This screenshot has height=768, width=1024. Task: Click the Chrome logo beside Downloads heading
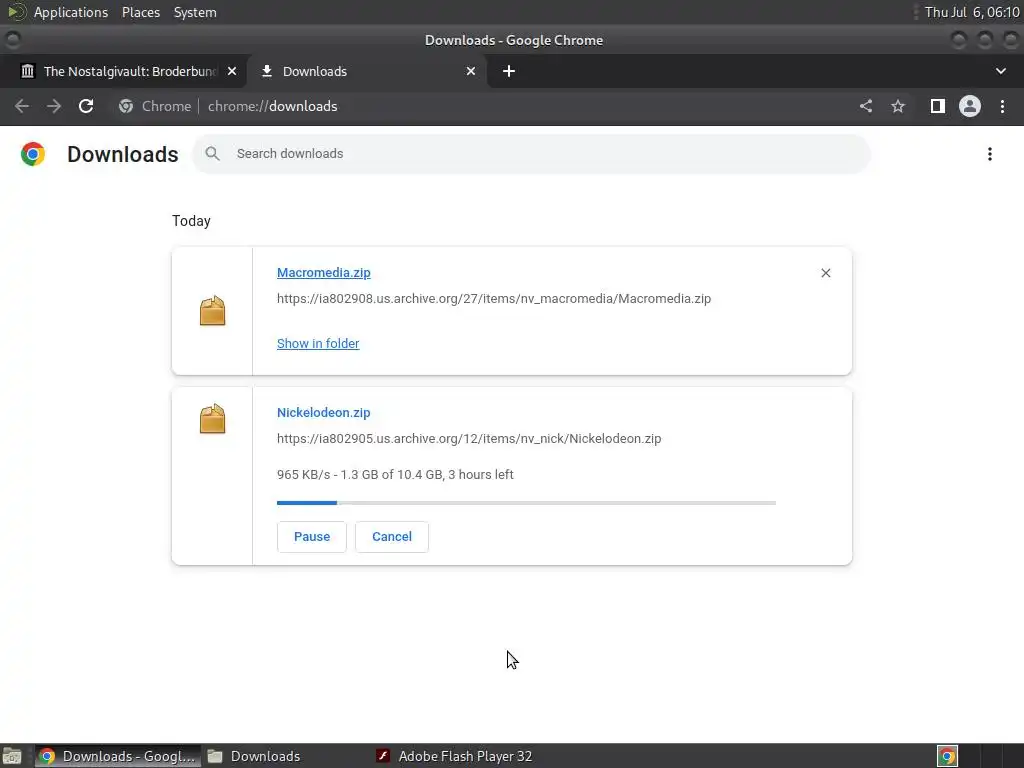(x=33, y=154)
